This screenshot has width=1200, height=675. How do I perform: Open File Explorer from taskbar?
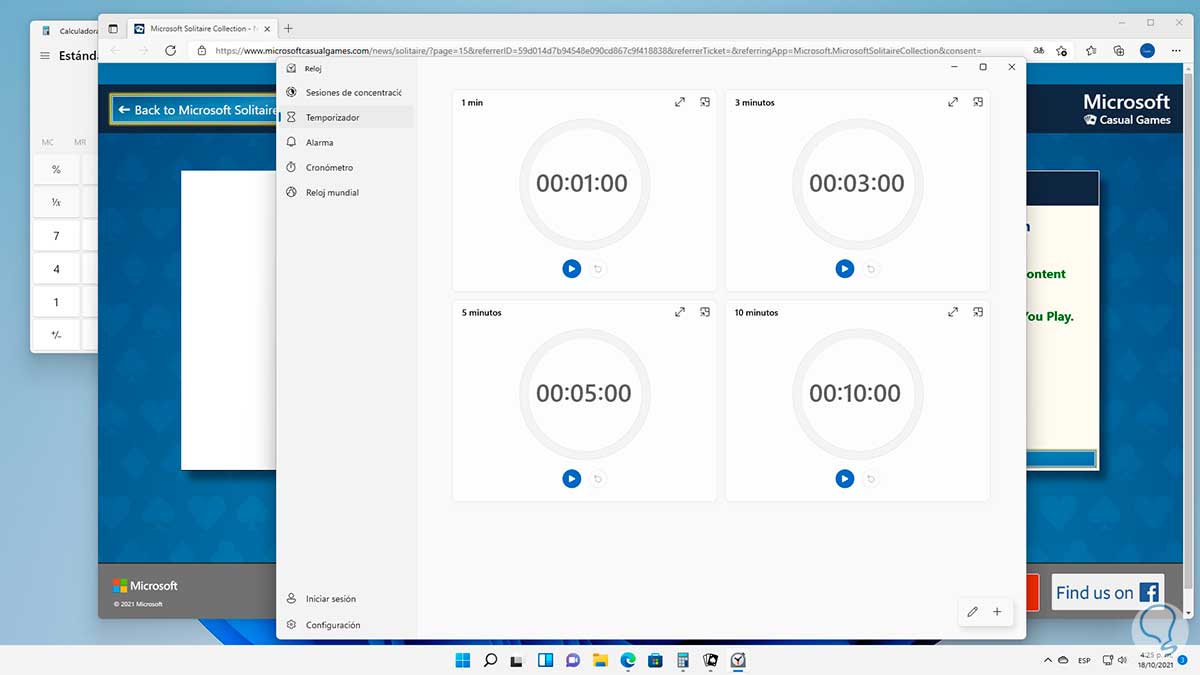600,660
